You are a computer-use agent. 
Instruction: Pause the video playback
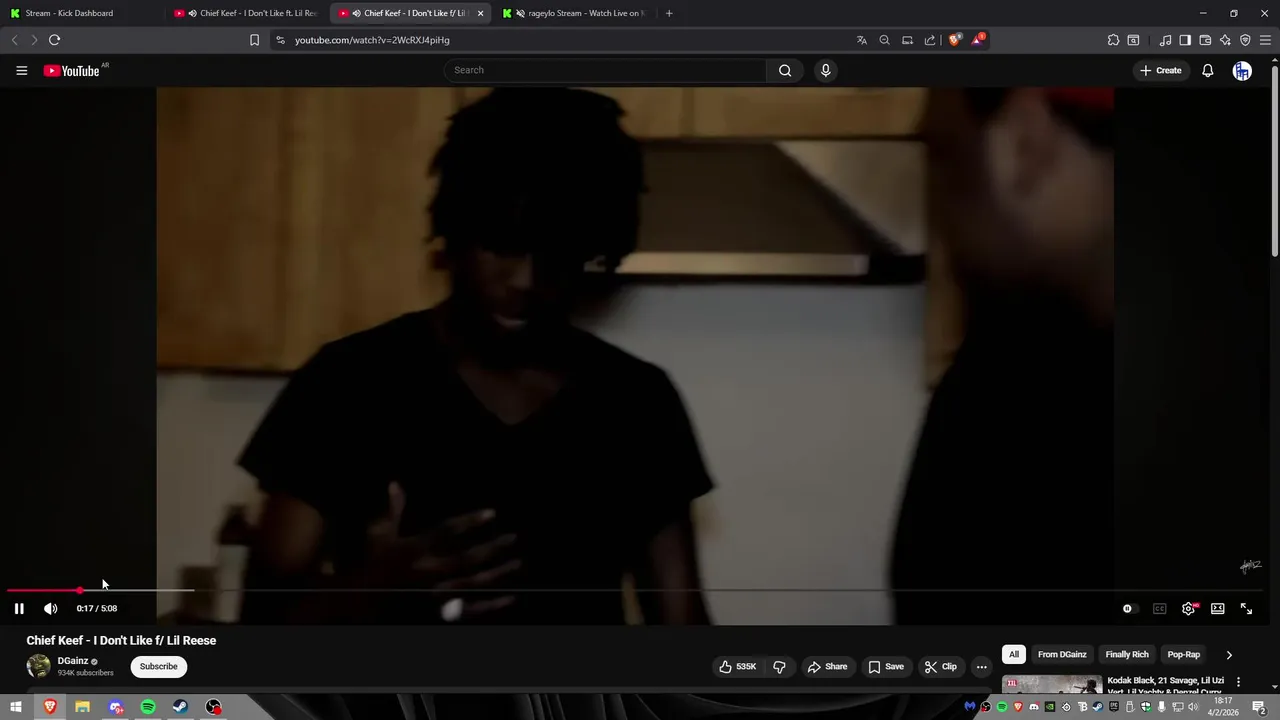[x=19, y=608]
